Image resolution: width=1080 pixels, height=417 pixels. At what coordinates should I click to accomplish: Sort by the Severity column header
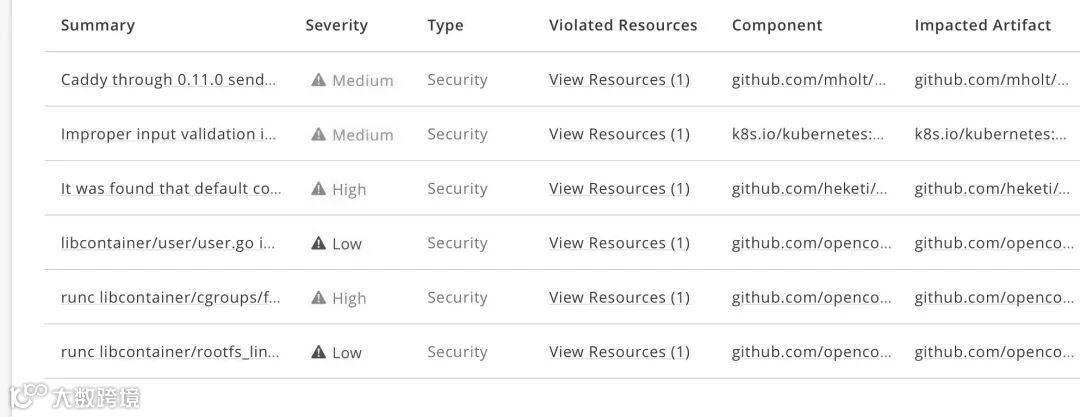click(x=337, y=26)
